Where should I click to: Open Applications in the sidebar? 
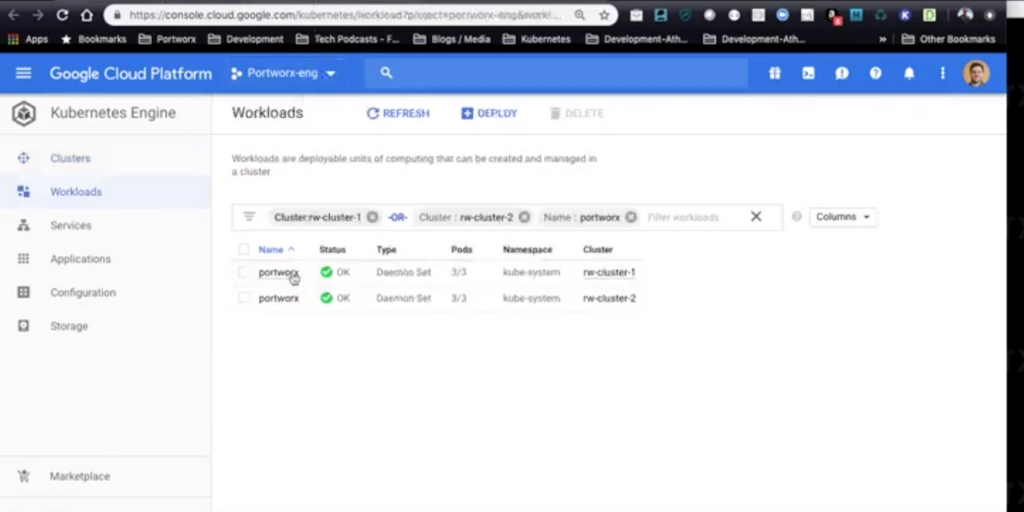pyautogui.click(x=80, y=259)
